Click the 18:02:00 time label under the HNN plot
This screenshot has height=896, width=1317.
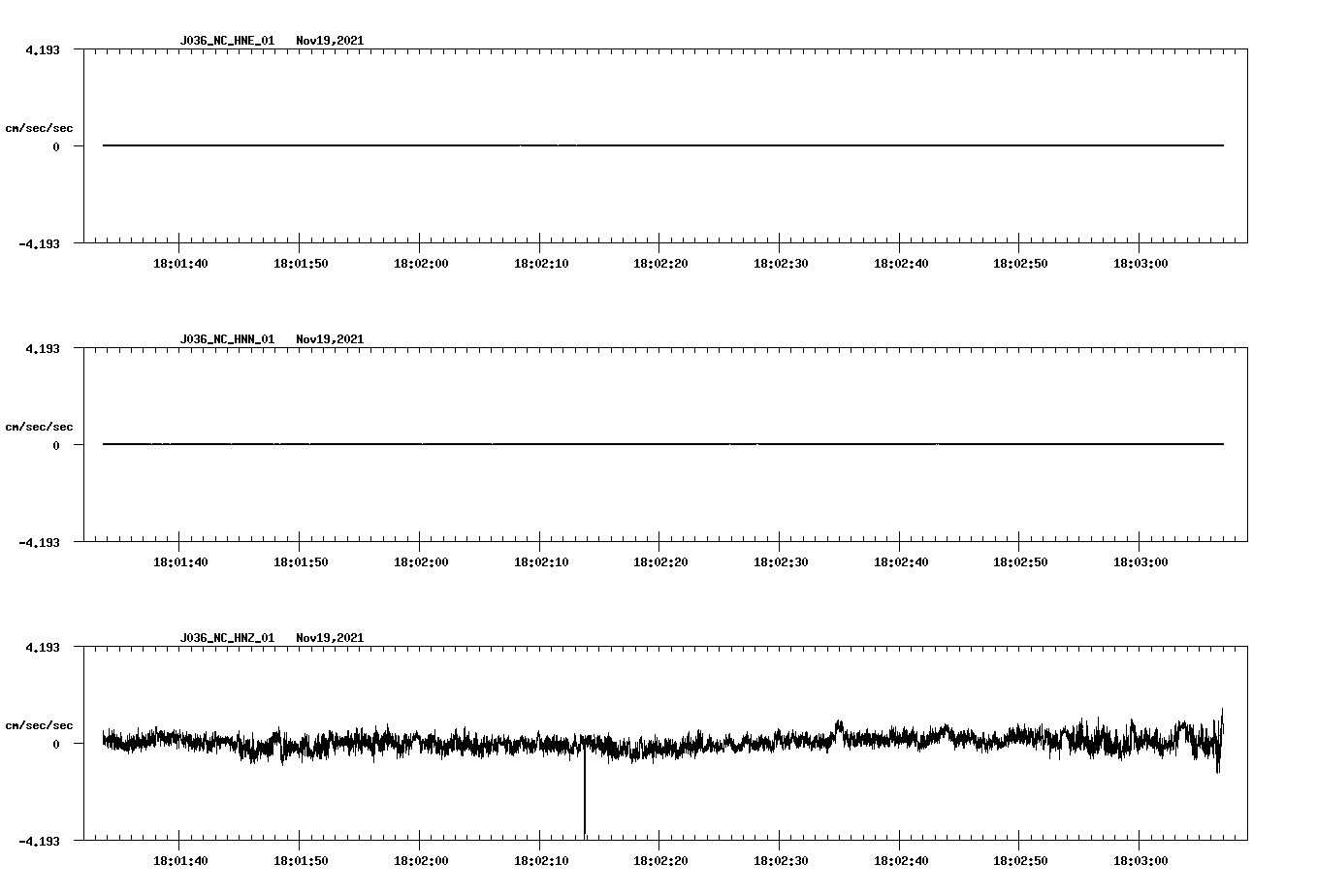pyautogui.click(x=421, y=562)
